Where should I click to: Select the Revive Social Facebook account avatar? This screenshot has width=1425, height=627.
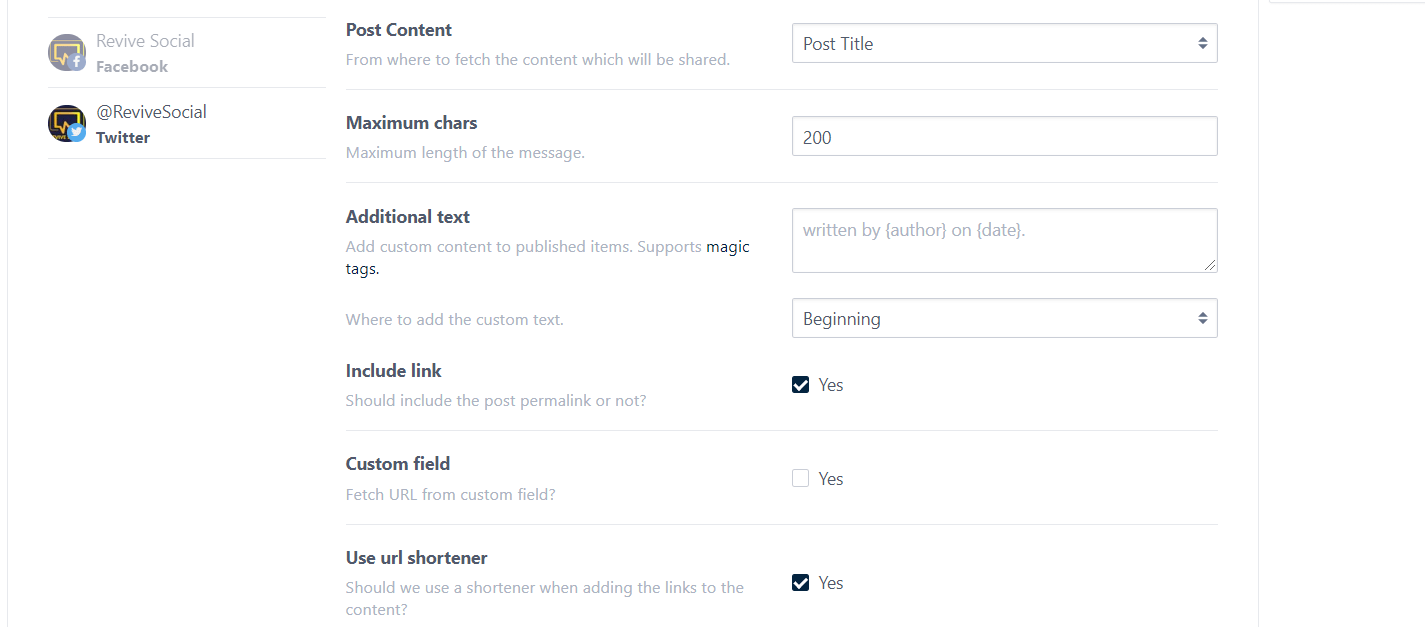pyautogui.click(x=67, y=52)
